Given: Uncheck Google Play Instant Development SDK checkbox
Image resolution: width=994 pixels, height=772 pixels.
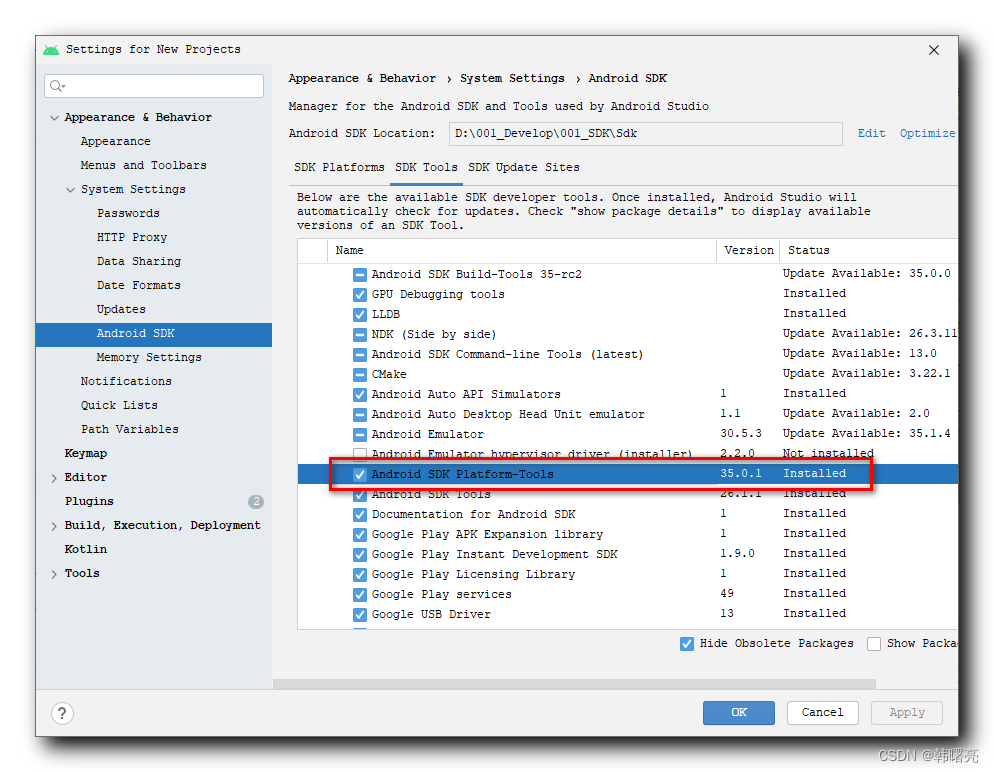Looking at the screenshot, I should (359, 555).
